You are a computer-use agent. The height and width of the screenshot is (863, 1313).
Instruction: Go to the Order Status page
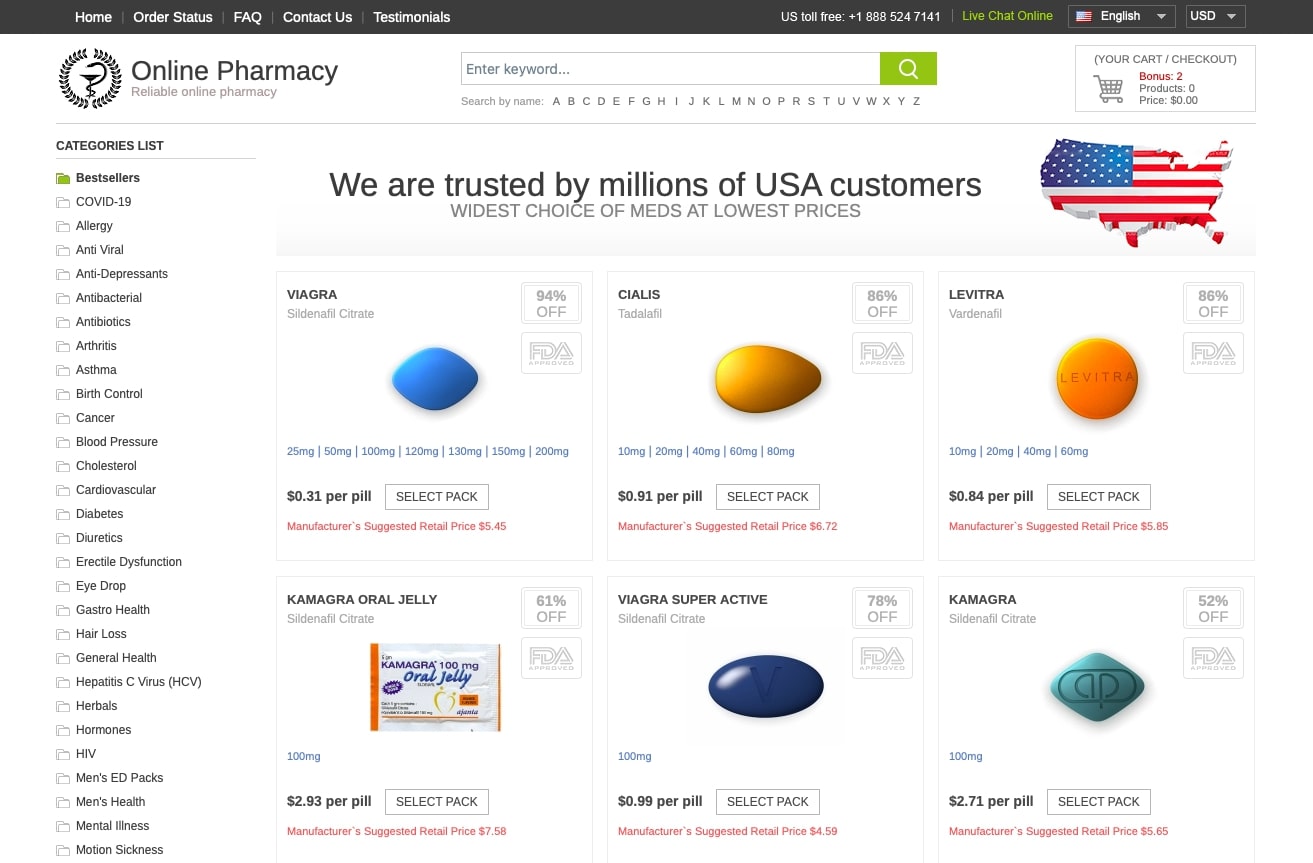(173, 17)
